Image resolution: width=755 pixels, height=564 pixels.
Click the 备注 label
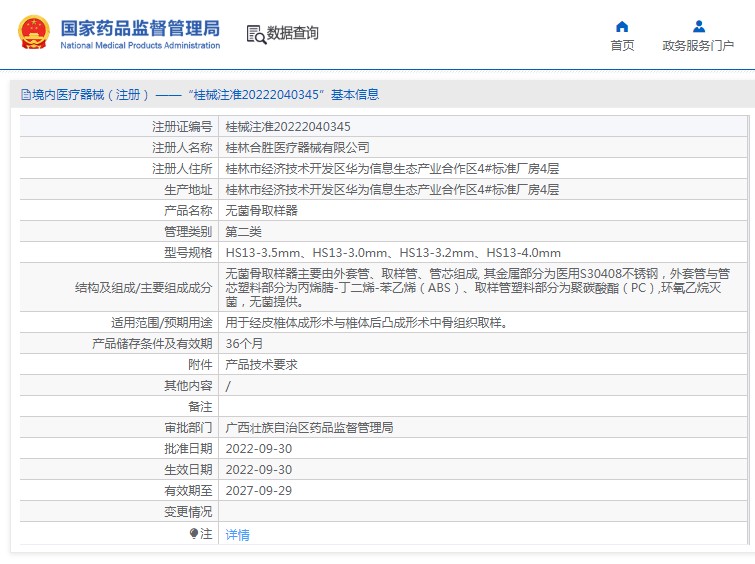tap(200, 407)
